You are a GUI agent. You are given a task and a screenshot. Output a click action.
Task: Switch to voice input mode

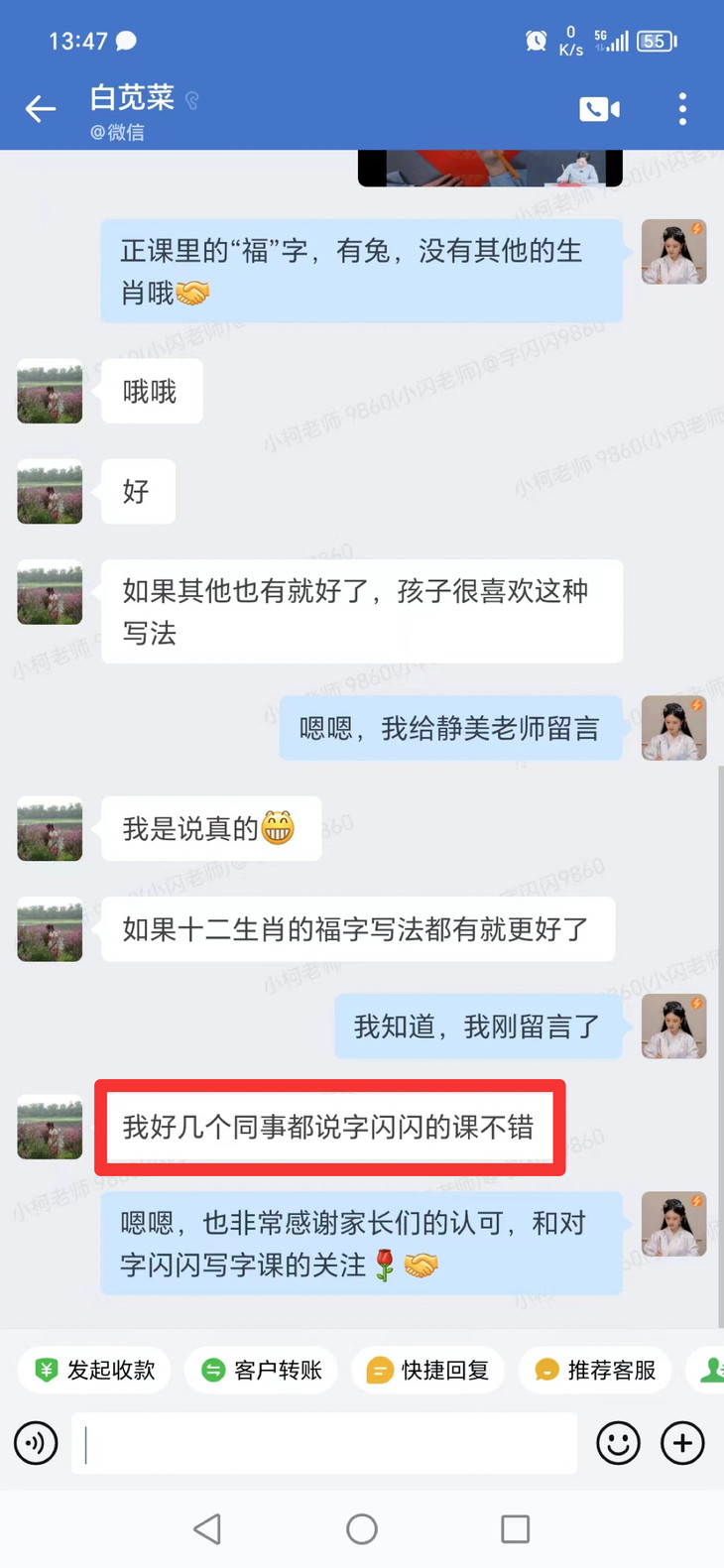36,1443
